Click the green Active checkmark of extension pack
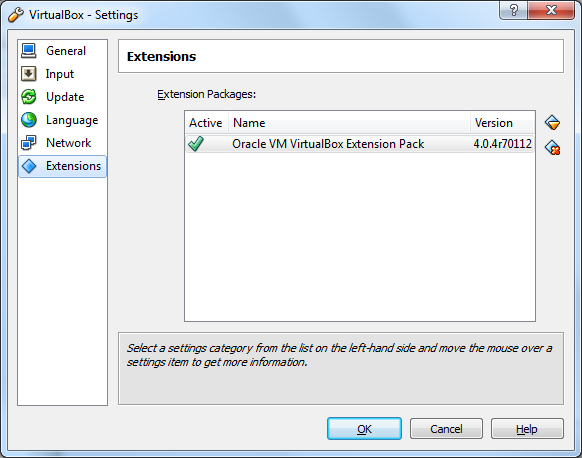This screenshot has width=582, height=458. pyautogui.click(x=196, y=144)
